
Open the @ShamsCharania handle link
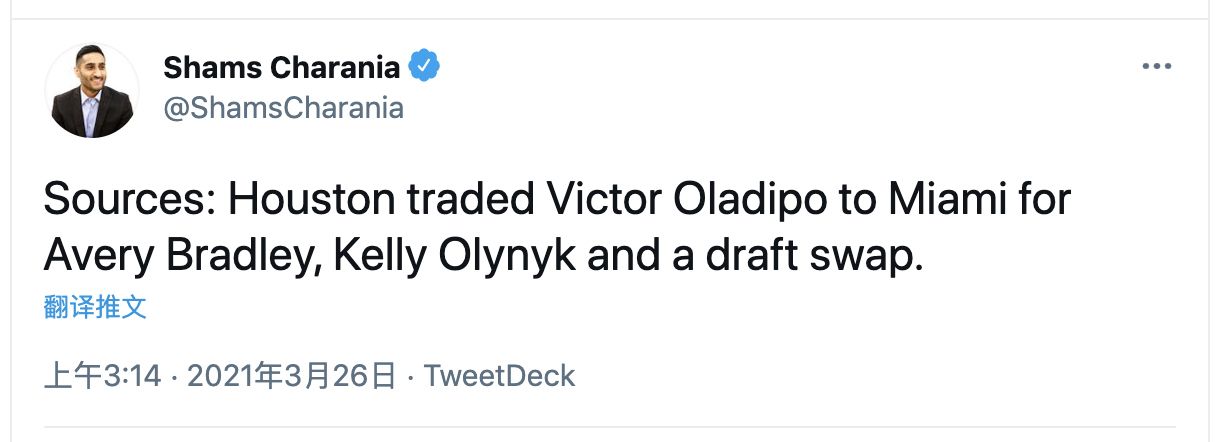[283, 107]
